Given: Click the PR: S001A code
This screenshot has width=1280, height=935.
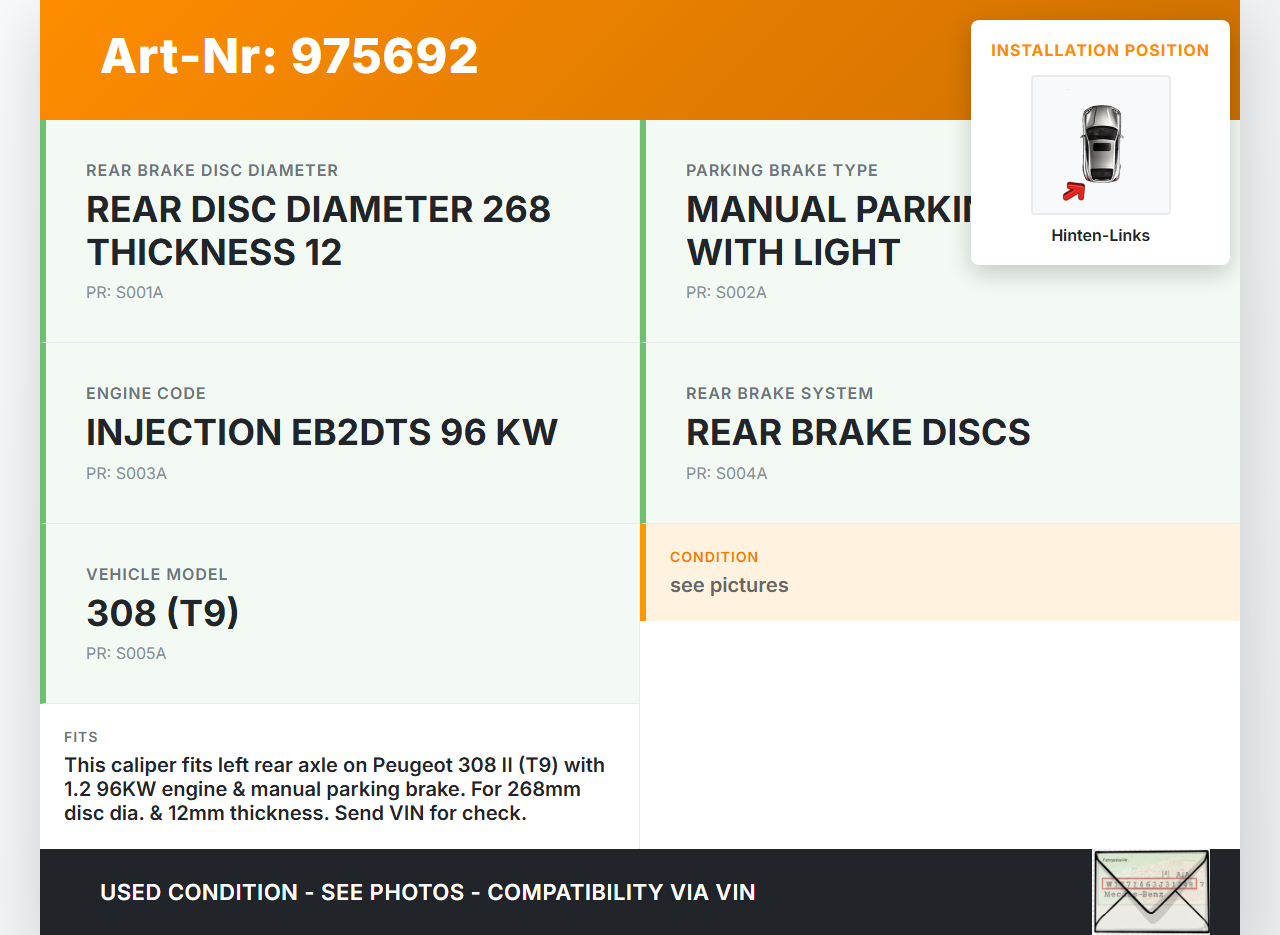Looking at the screenshot, I should point(125,293).
